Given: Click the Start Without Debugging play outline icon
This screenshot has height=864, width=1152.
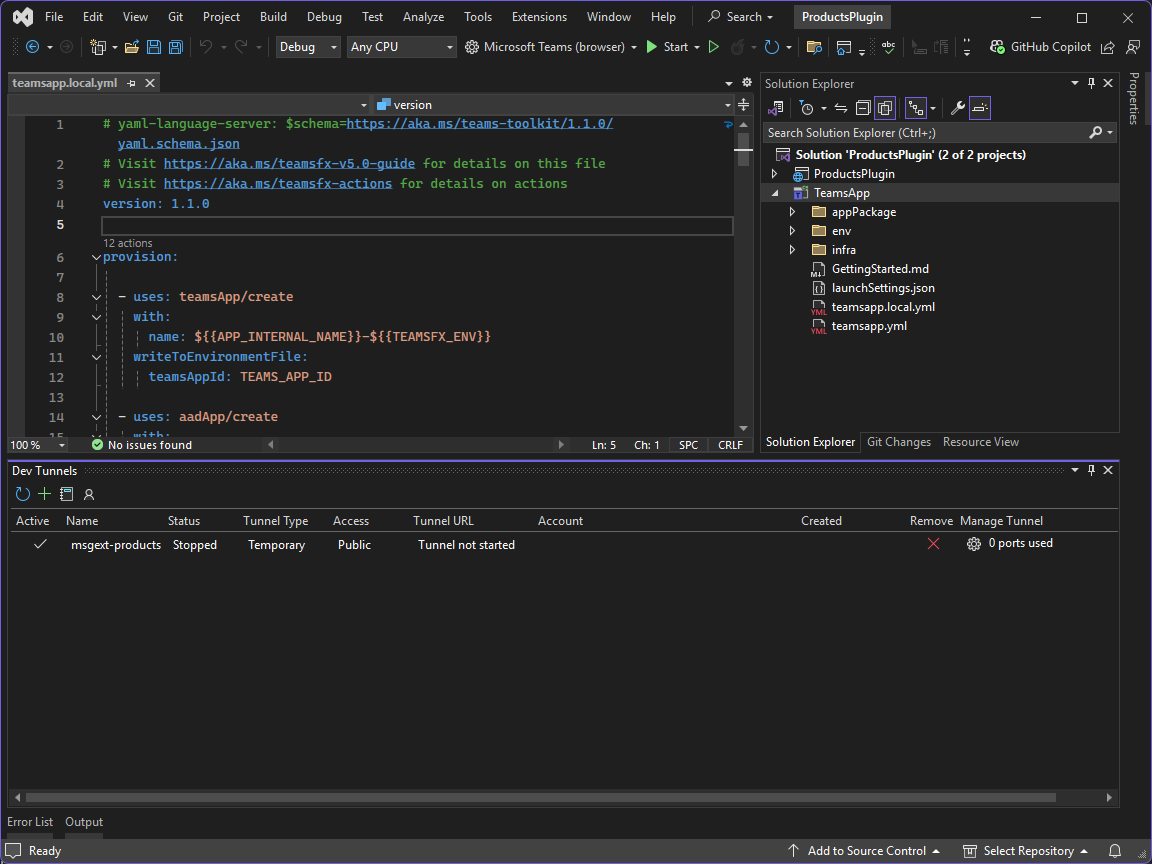Looking at the screenshot, I should pos(713,47).
